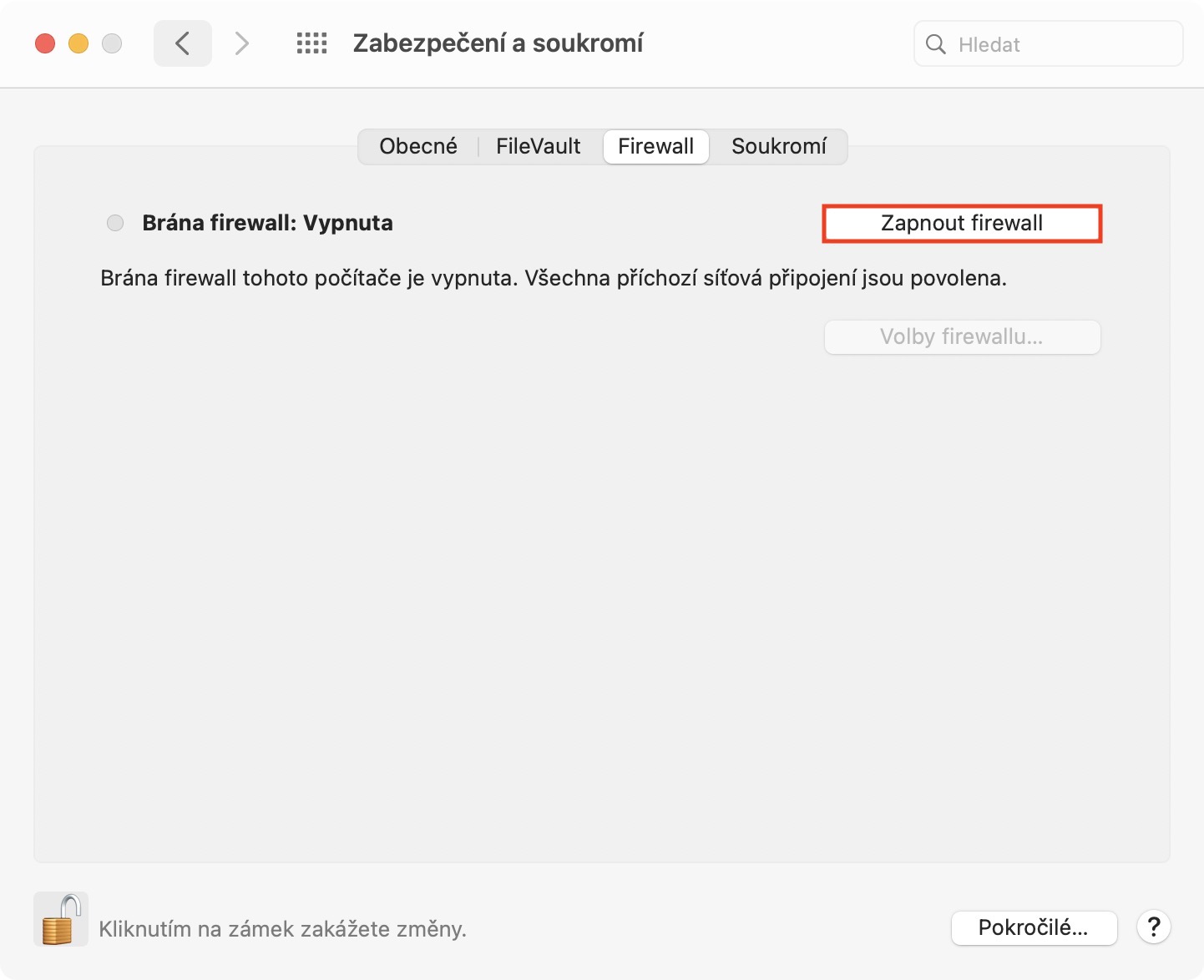Switch to the Obecné tab
Viewport: 1204px width, 980px height.
418,147
